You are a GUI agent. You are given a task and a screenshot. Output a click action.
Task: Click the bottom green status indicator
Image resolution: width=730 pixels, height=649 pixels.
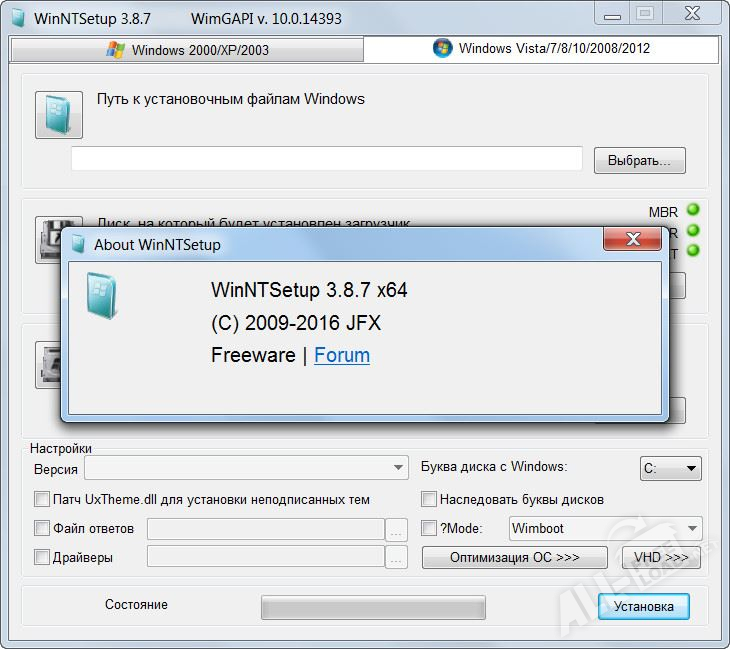coord(693,250)
